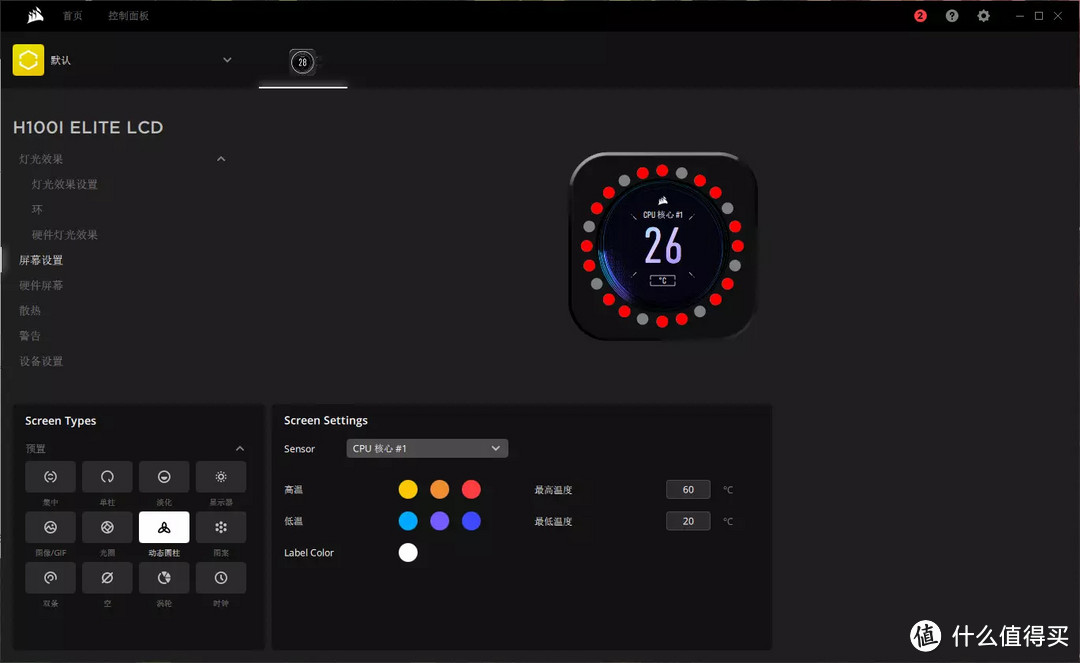Screen dimensions: 1080x663
Task: Select the 光圈 screen type preset
Action: tap(107, 527)
